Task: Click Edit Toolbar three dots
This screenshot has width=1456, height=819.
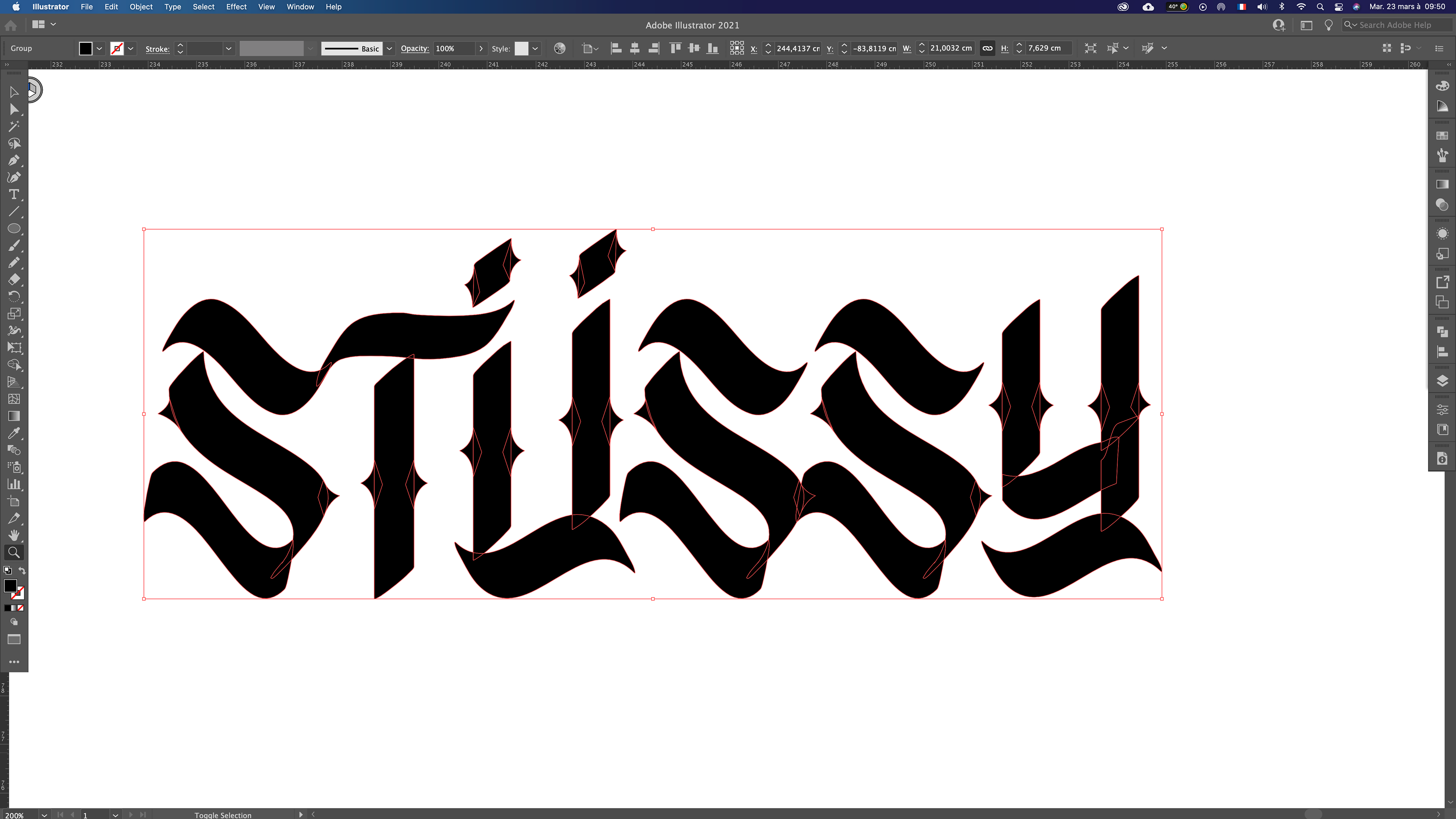Action: click(14, 661)
